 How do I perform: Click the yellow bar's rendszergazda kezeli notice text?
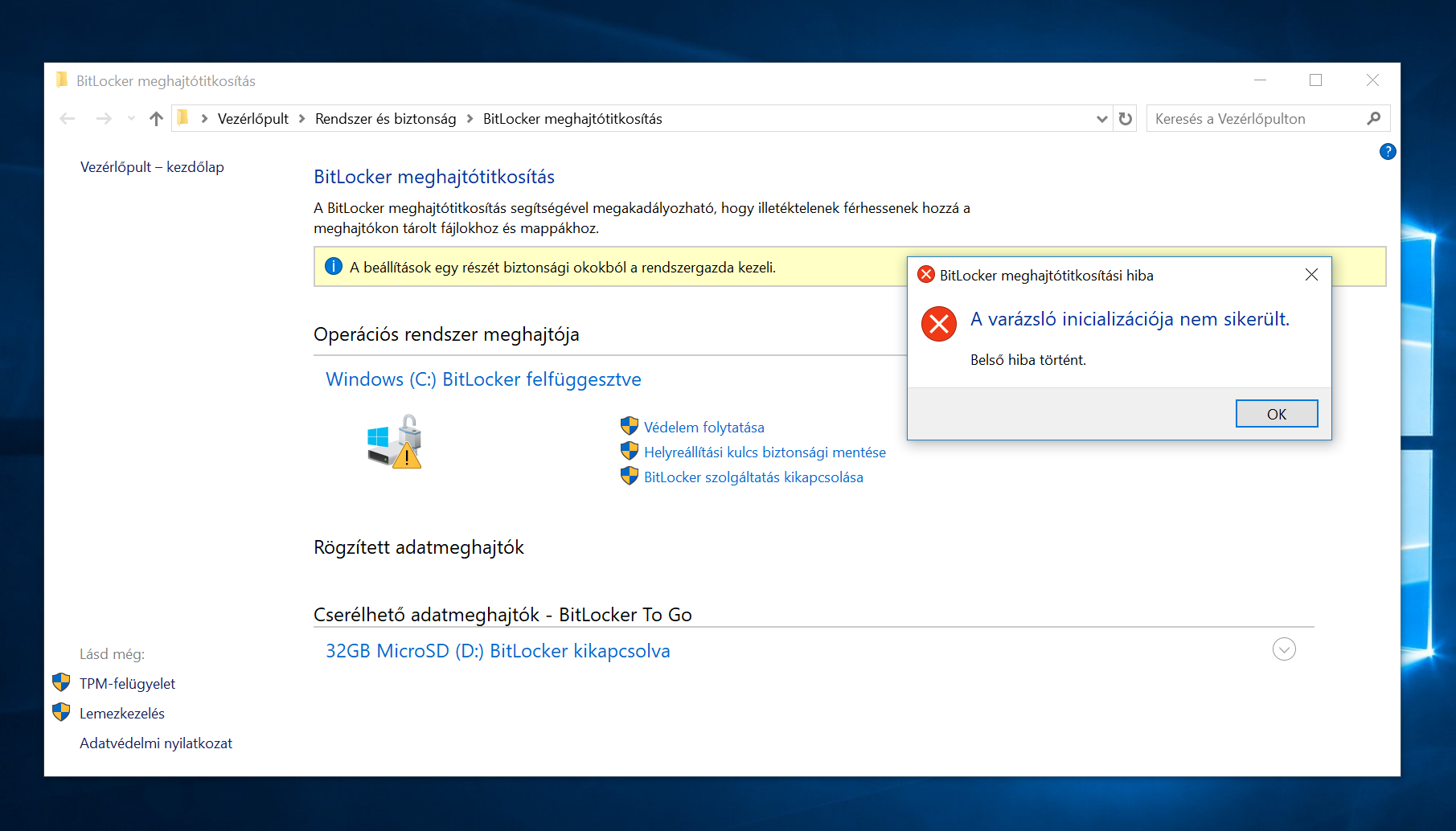pyautogui.click(x=563, y=268)
